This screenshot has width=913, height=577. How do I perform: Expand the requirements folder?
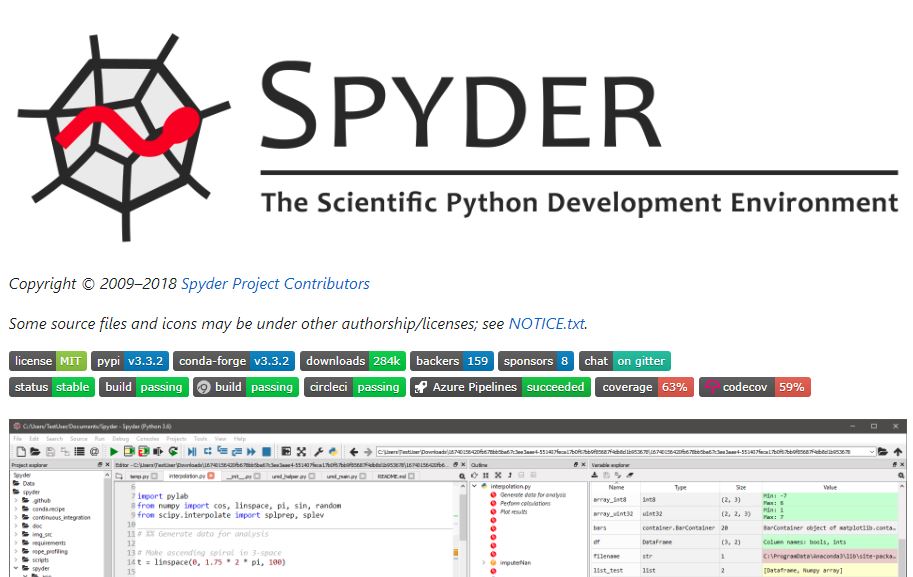point(16,543)
